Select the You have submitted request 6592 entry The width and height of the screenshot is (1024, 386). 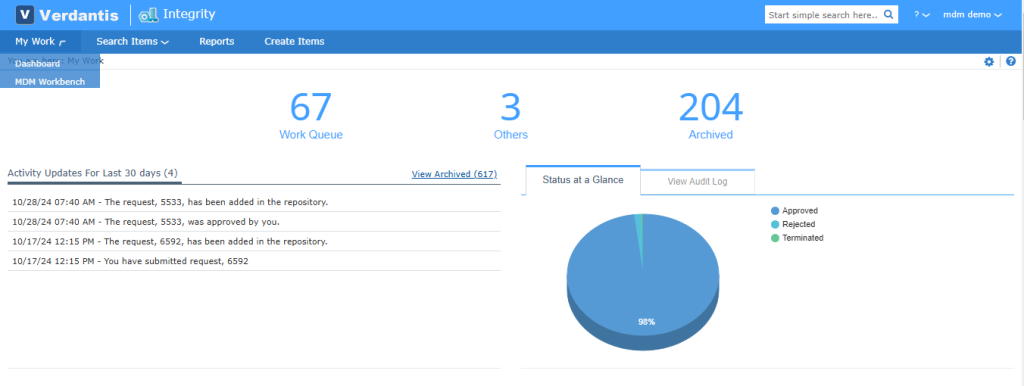click(254, 261)
